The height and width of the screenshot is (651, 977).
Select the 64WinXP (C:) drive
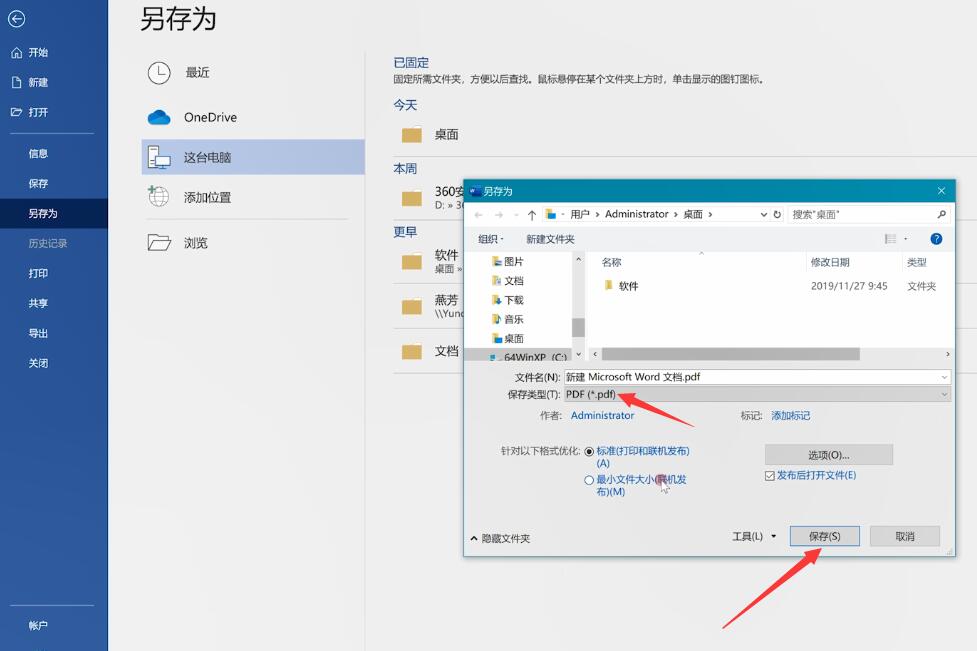[528, 357]
